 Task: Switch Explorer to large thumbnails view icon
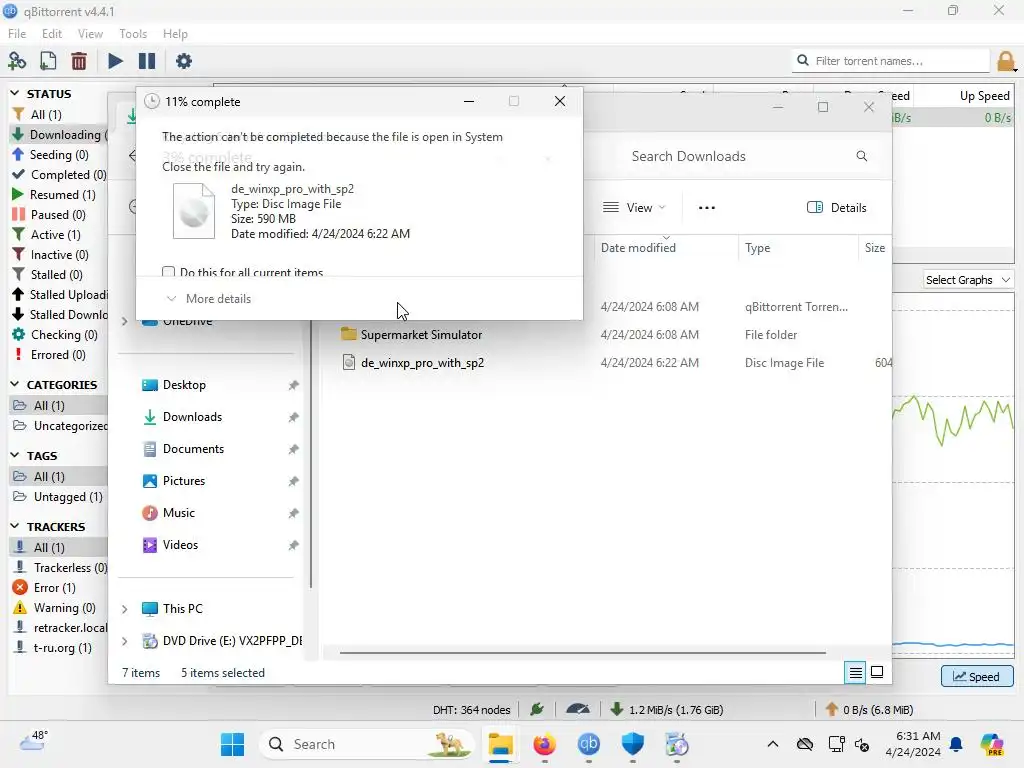[x=877, y=672]
